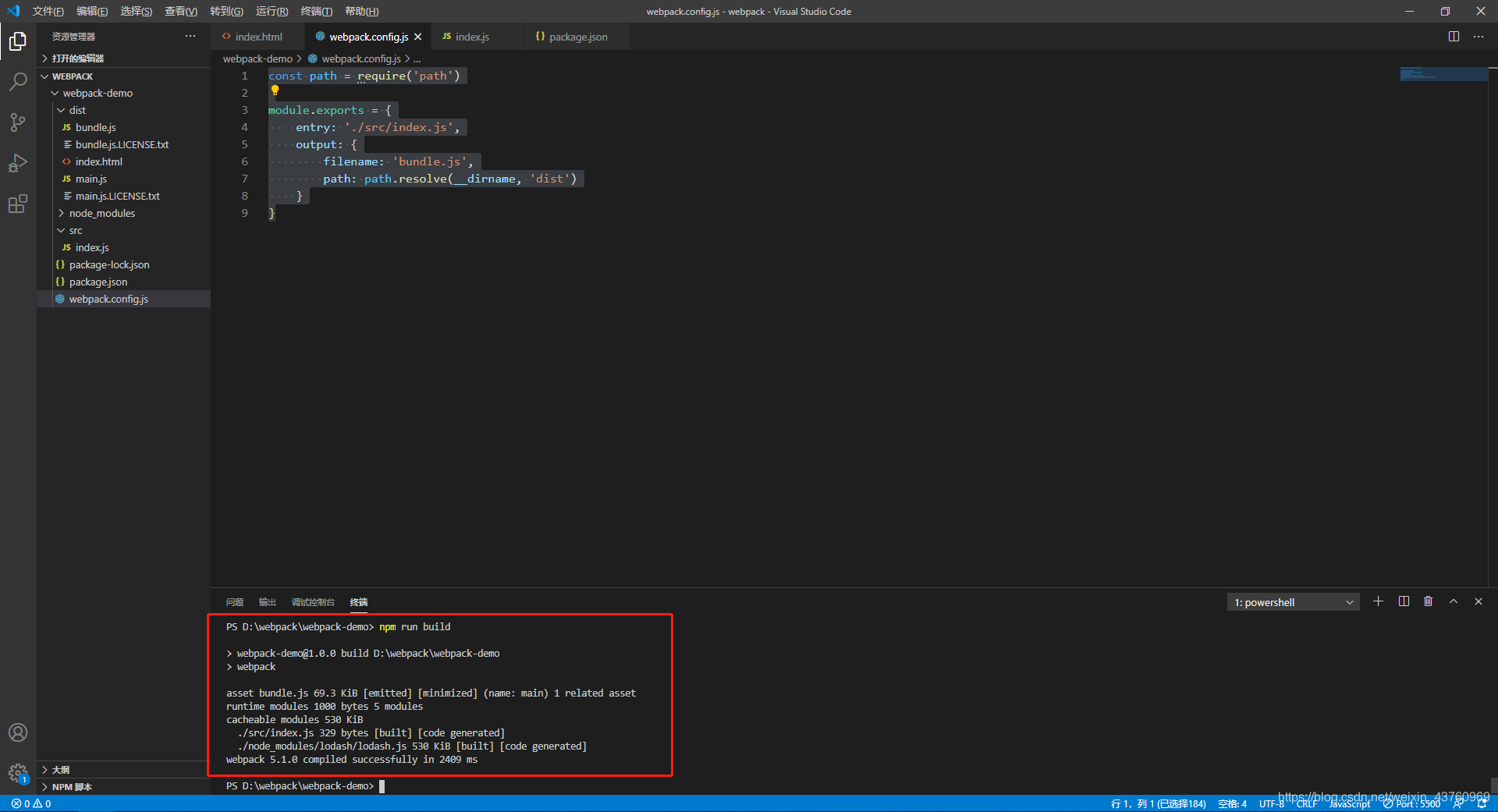Collapse the WEBPACK workspace section
Screen dimensions: 1498x812
(x=123, y=76)
